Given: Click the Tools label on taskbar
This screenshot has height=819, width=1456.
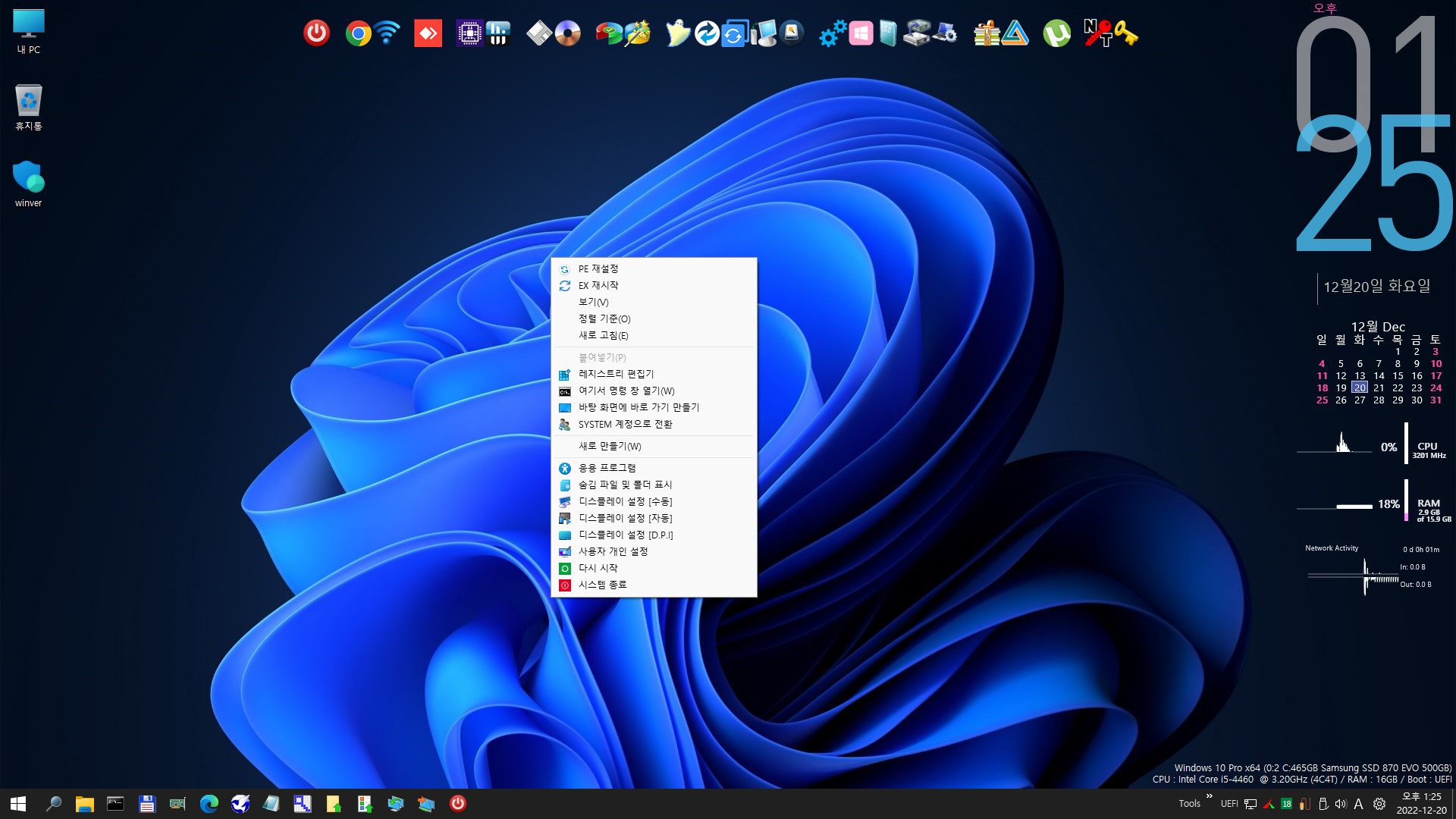Looking at the screenshot, I should coord(1189,804).
